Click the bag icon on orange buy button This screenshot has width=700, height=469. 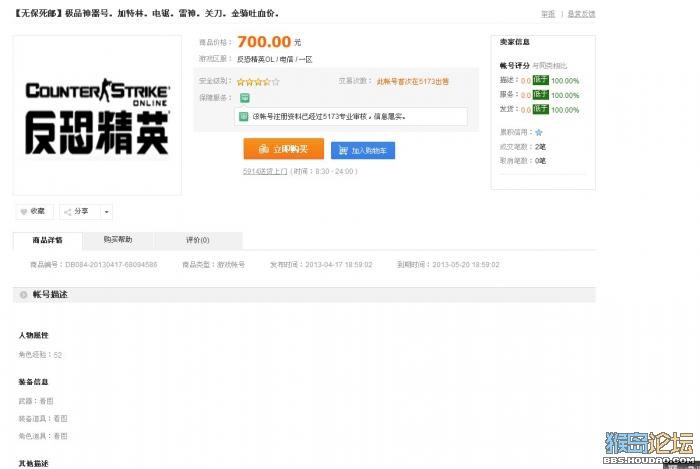coord(263,149)
